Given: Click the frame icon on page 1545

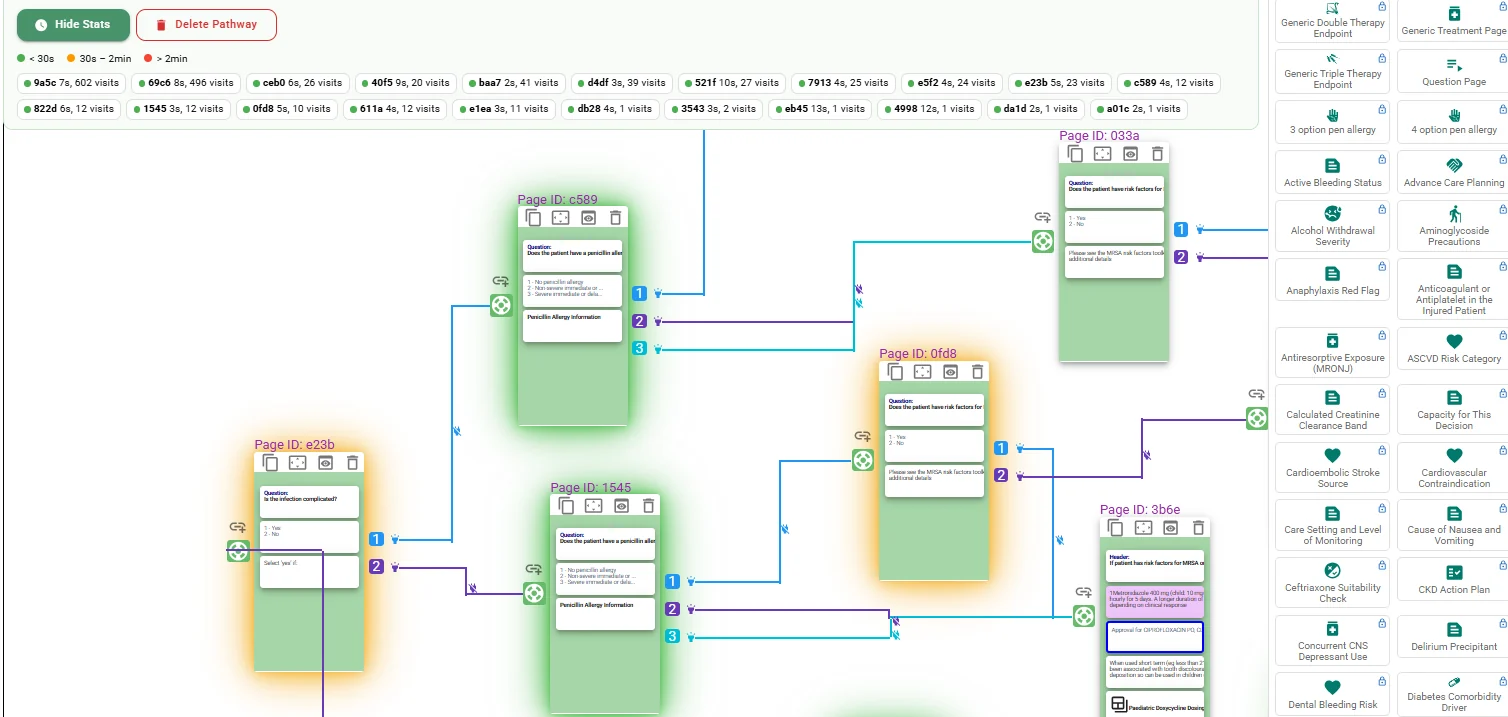Looking at the screenshot, I should 594,505.
